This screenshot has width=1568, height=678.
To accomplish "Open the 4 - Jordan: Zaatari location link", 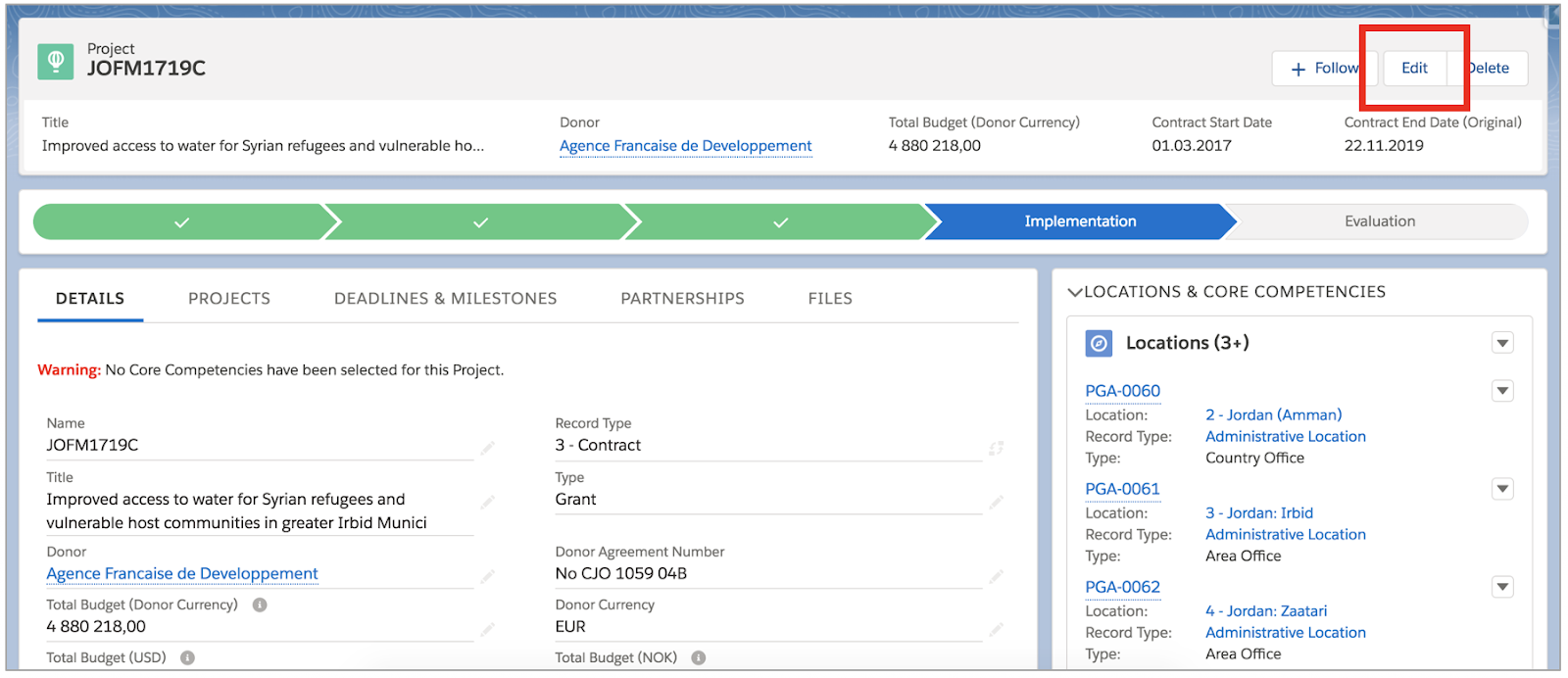I will [x=1266, y=610].
